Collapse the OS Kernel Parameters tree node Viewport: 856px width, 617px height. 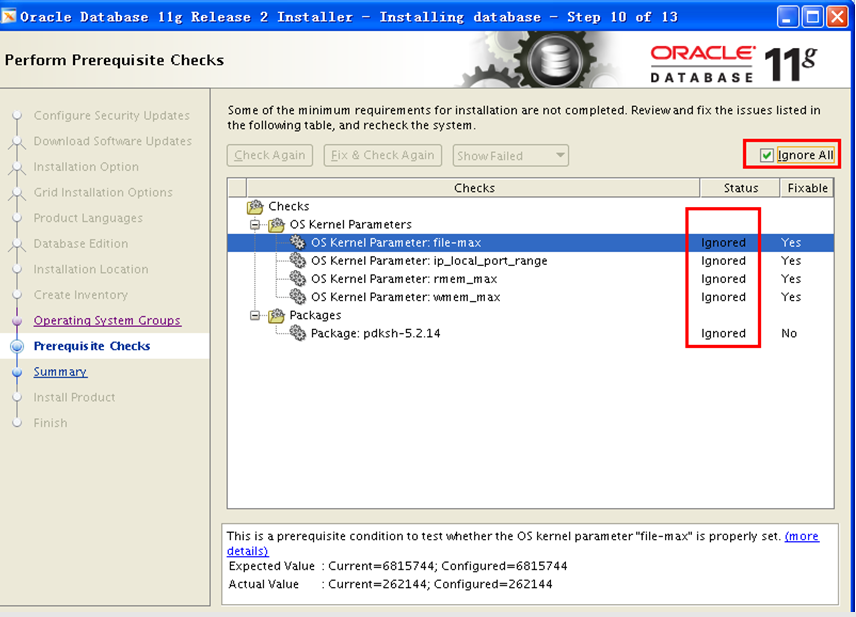click(254, 224)
